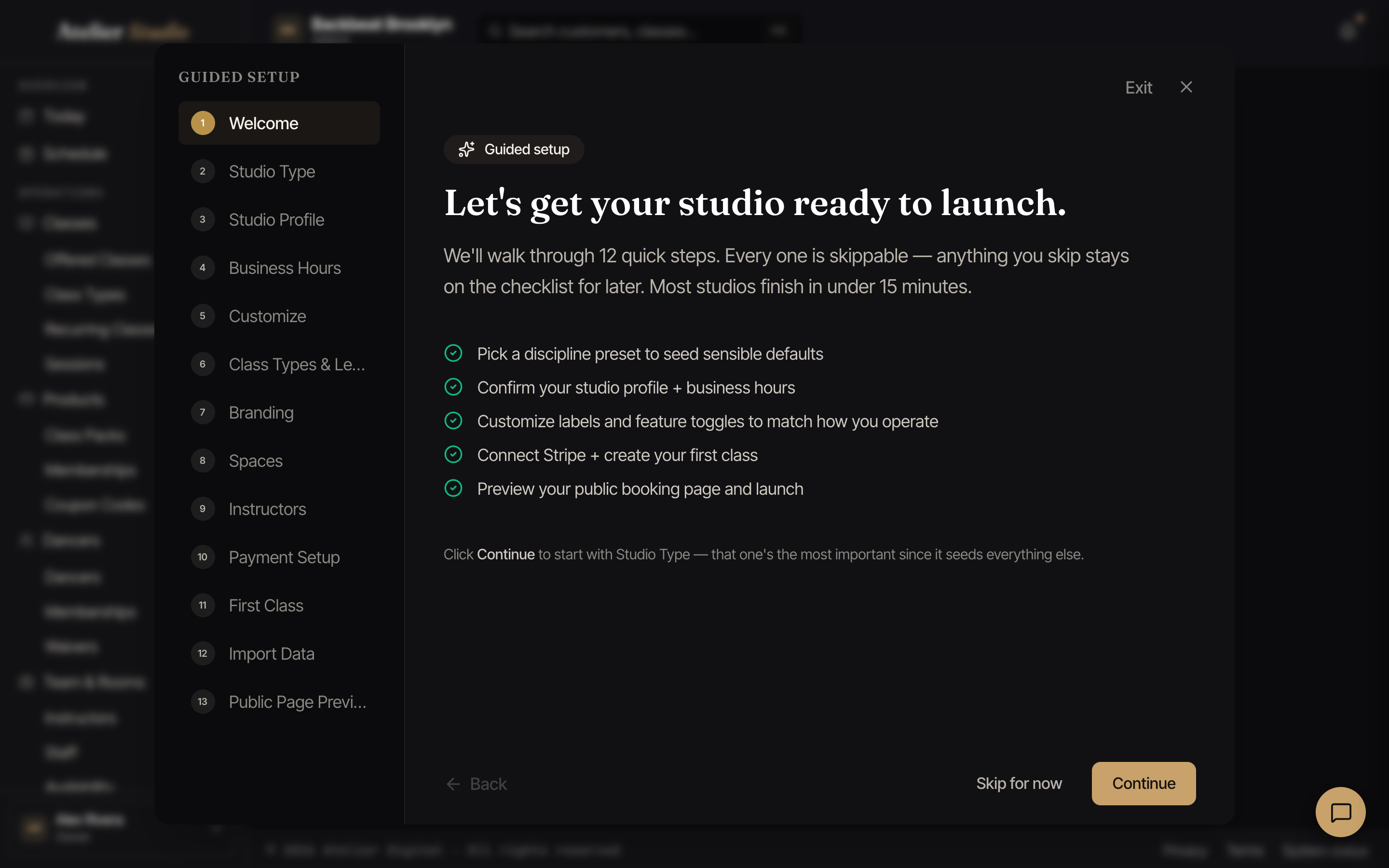Click check icon beside Pick a discipline preset
Screen dimensions: 1389x868
pos(453,353)
